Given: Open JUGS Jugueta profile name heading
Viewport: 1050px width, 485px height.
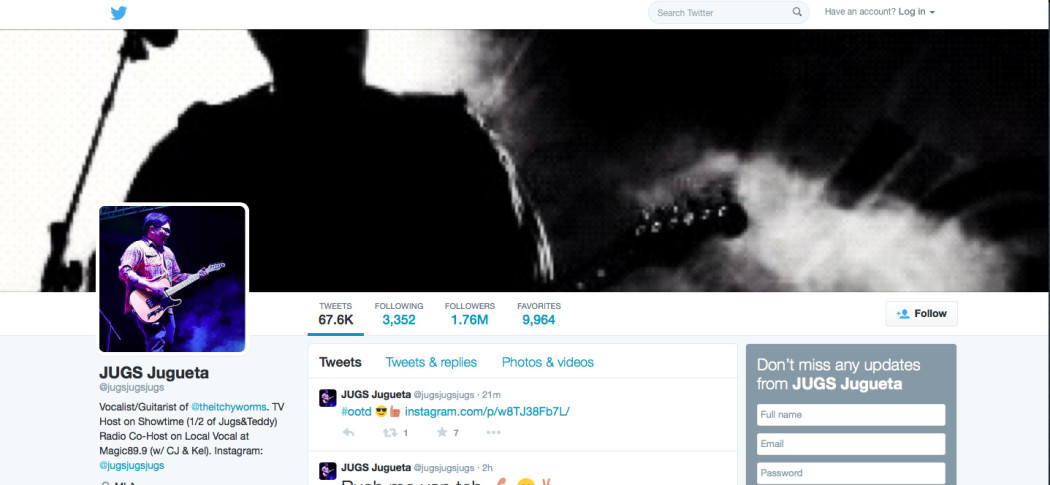Looking at the screenshot, I should click(x=154, y=372).
